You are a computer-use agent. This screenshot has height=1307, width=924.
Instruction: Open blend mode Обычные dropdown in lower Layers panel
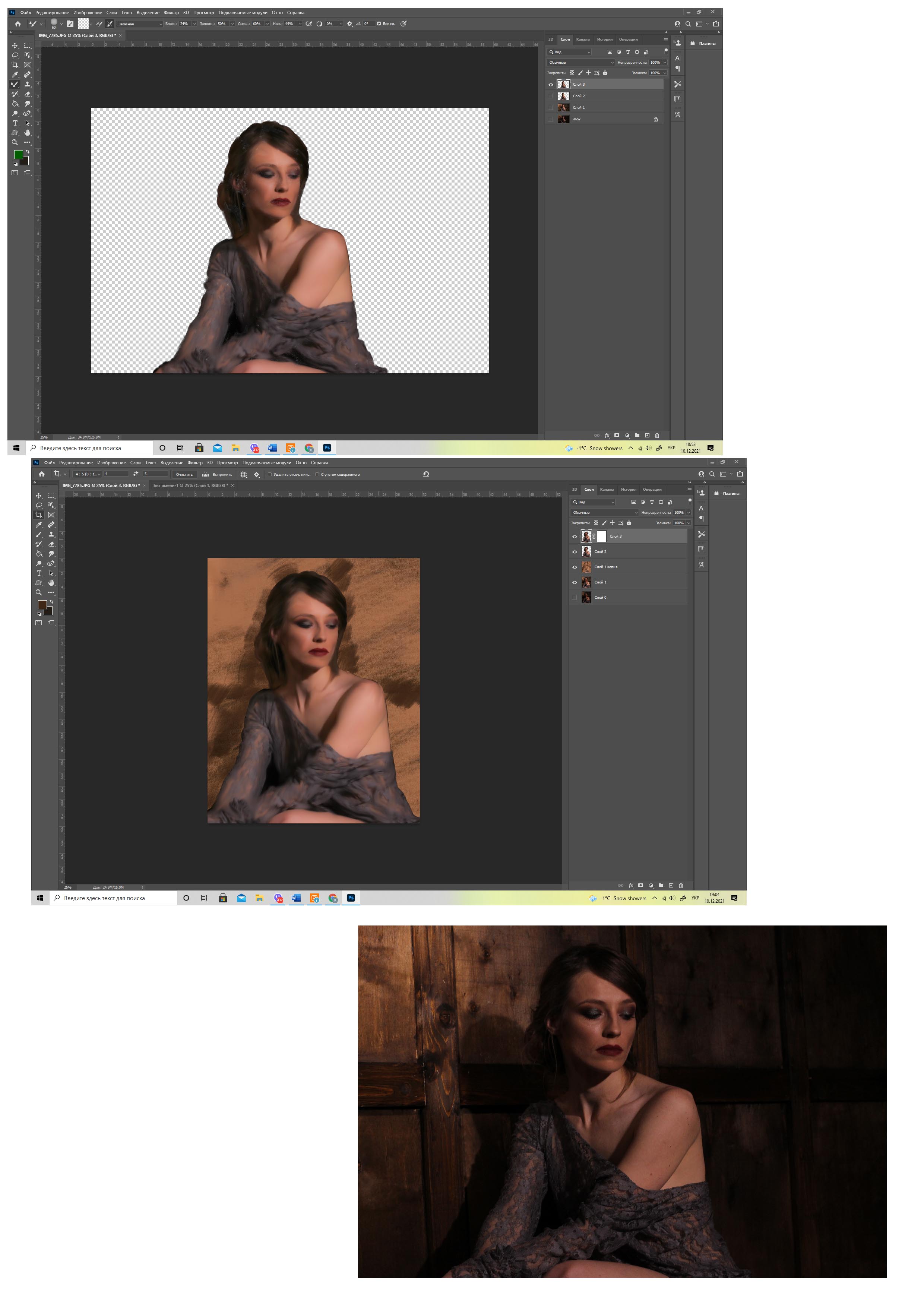pyautogui.click(x=605, y=512)
